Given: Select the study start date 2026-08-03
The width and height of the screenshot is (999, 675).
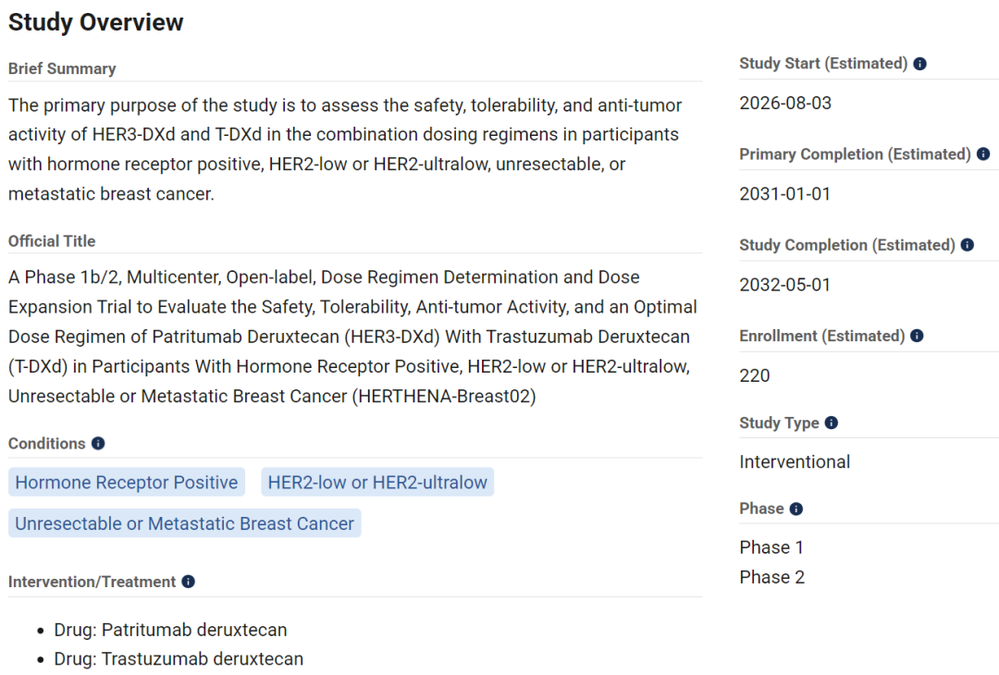Looking at the screenshot, I should coord(785,103).
